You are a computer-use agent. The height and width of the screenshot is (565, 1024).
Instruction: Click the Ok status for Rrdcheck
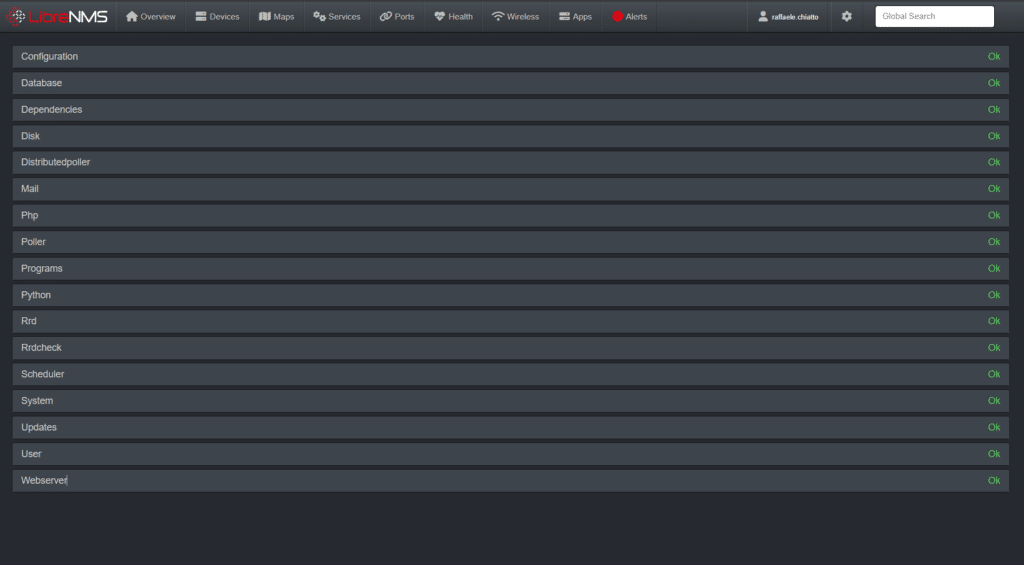pyautogui.click(x=993, y=348)
